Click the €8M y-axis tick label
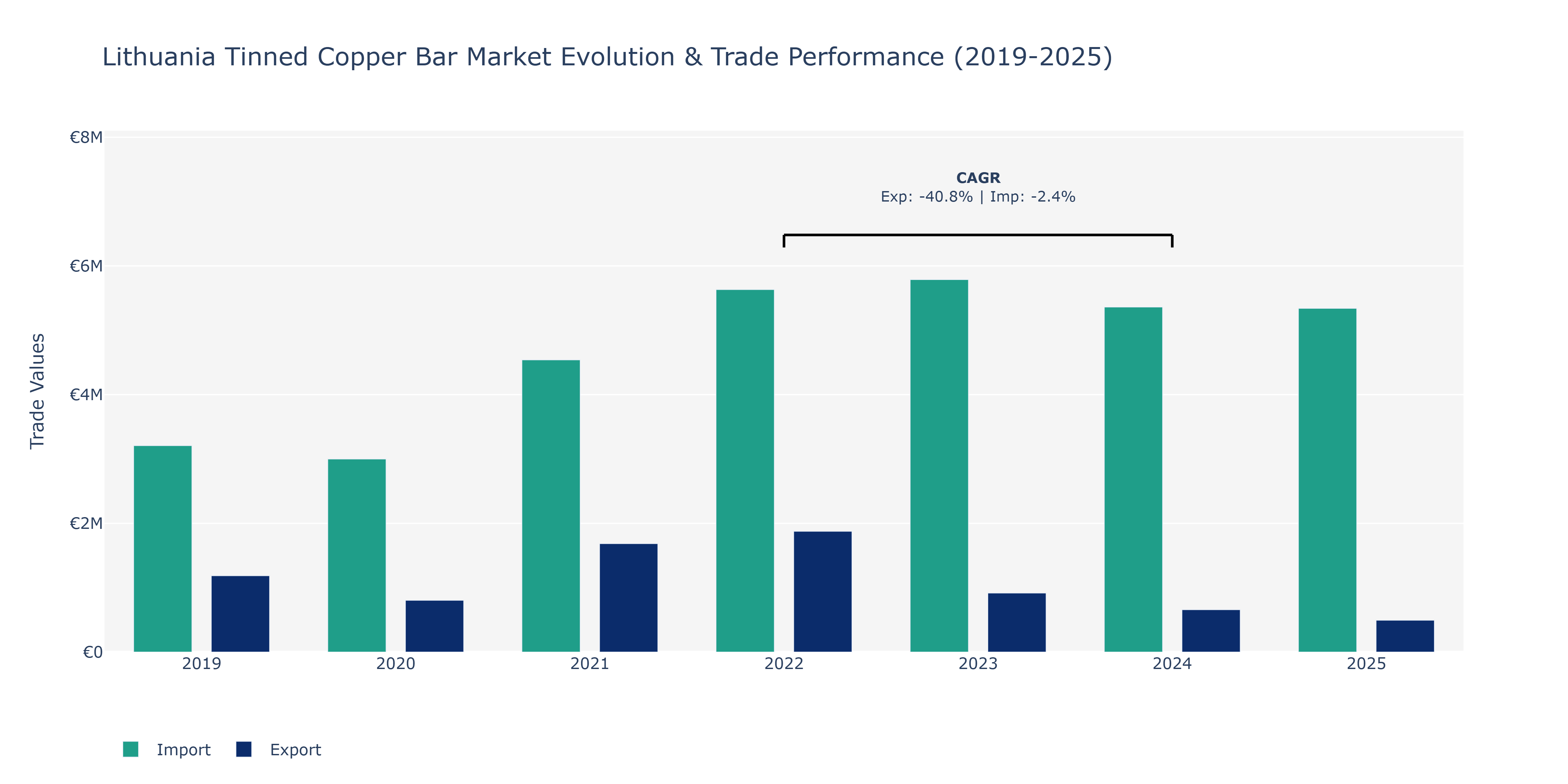Viewport: 1568px width, 784px height. pyautogui.click(x=86, y=138)
